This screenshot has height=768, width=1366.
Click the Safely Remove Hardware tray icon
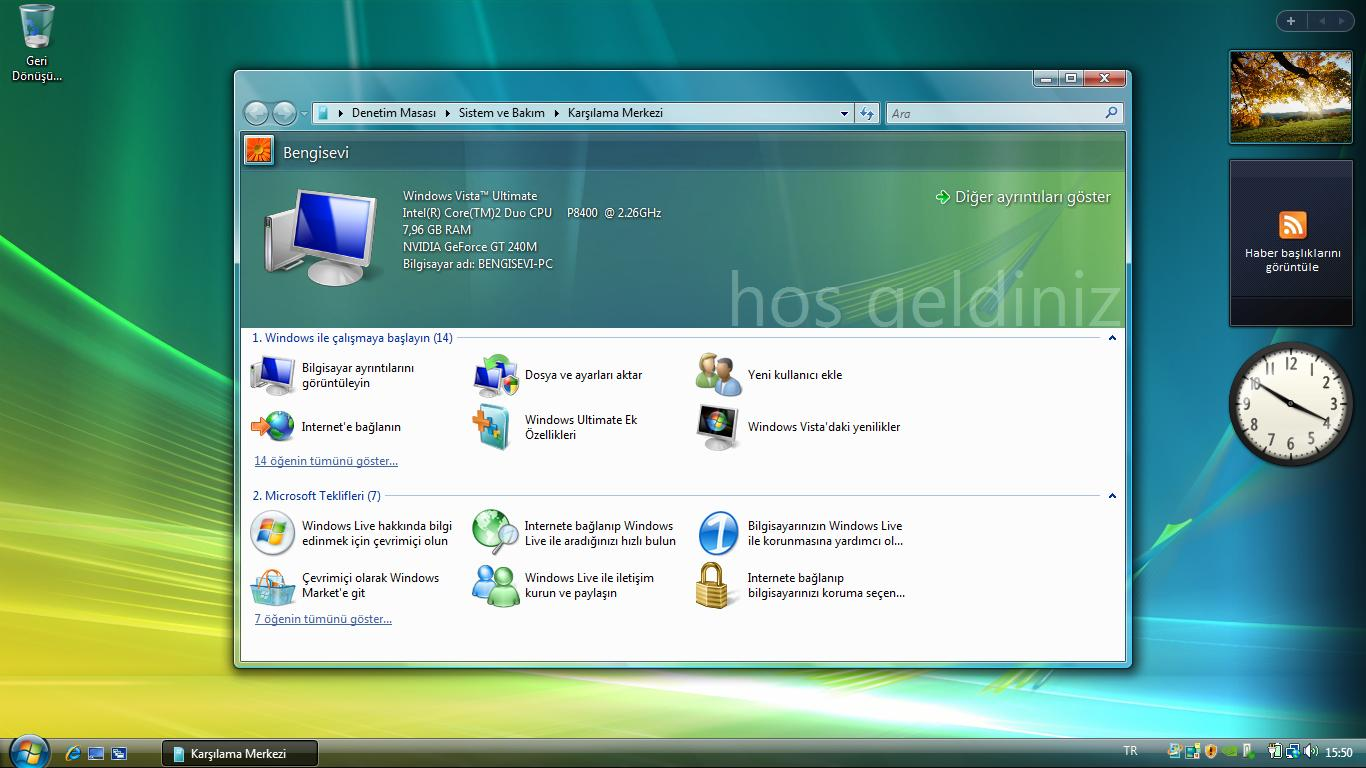pyautogui.click(x=1248, y=752)
